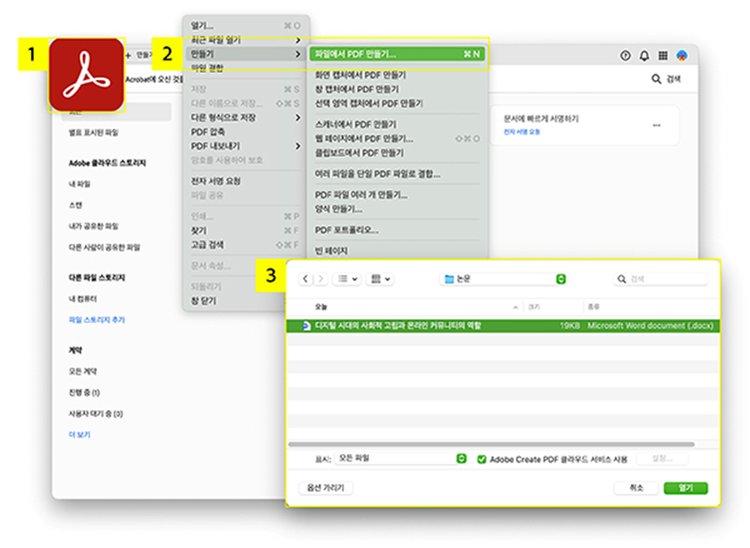
Task: Open the 논문 folder location popup
Action: [503, 279]
